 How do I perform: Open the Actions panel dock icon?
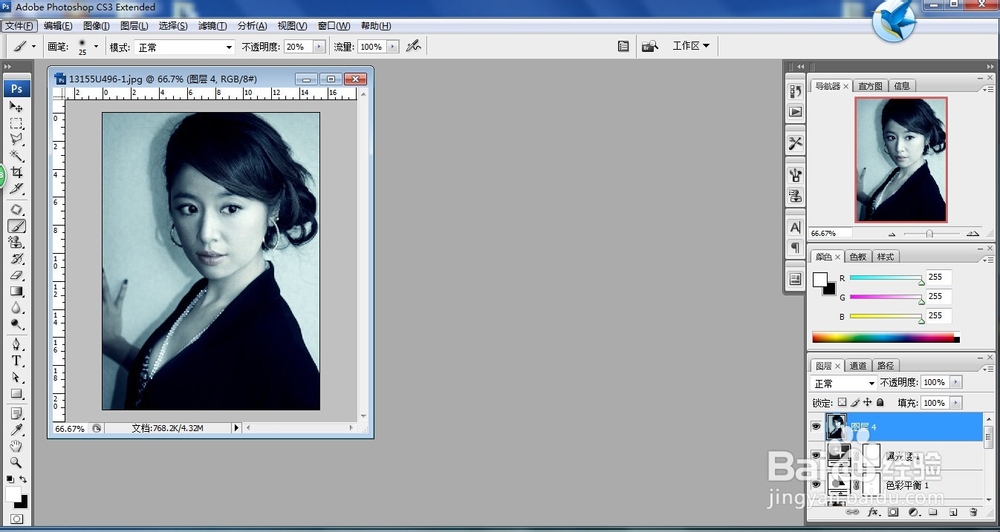coord(795,112)
